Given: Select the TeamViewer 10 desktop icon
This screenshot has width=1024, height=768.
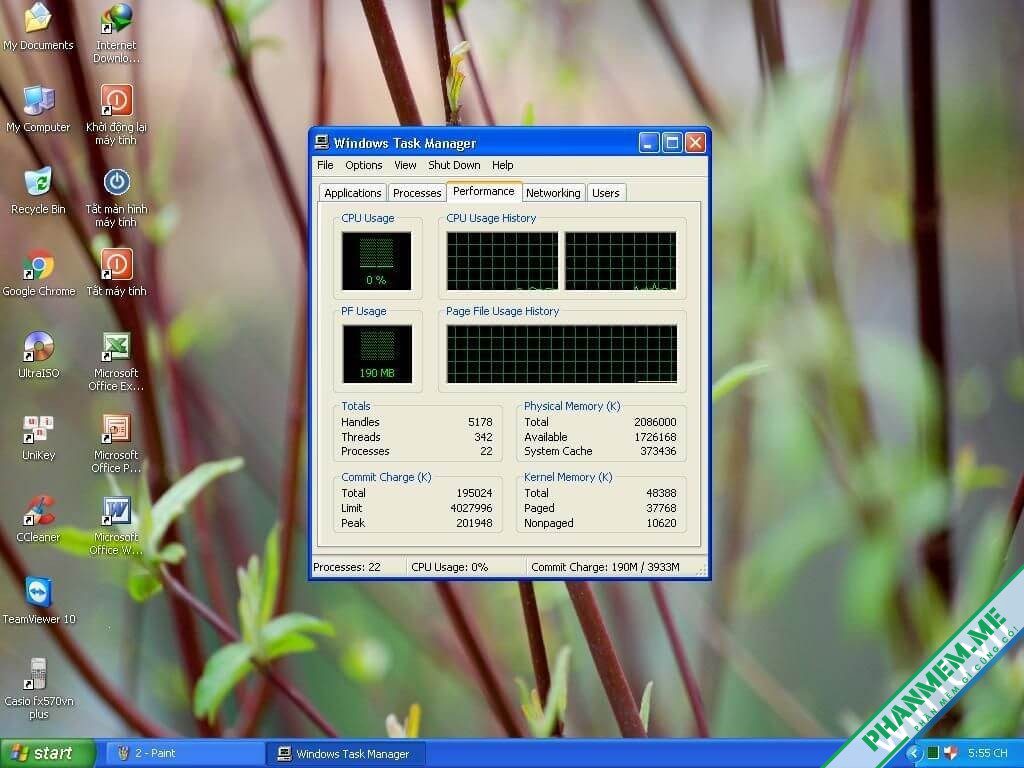Looking at the screenshot, I should tap(39, 601).
